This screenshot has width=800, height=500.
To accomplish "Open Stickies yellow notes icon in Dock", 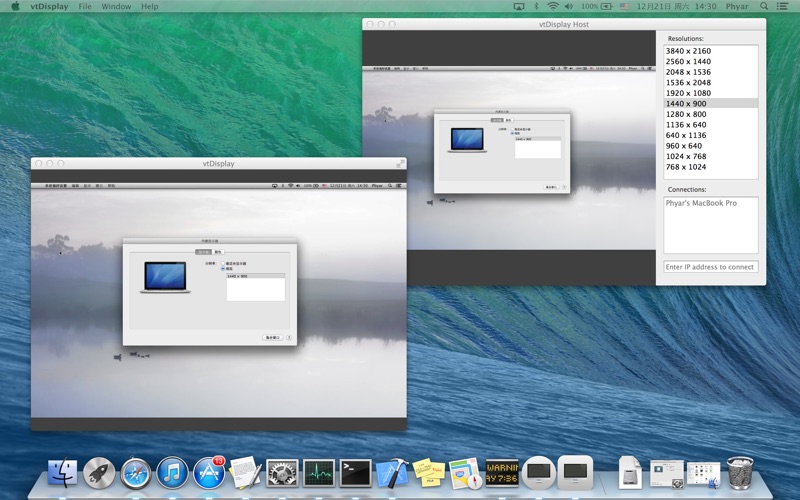I will click(x=429, y=473).
